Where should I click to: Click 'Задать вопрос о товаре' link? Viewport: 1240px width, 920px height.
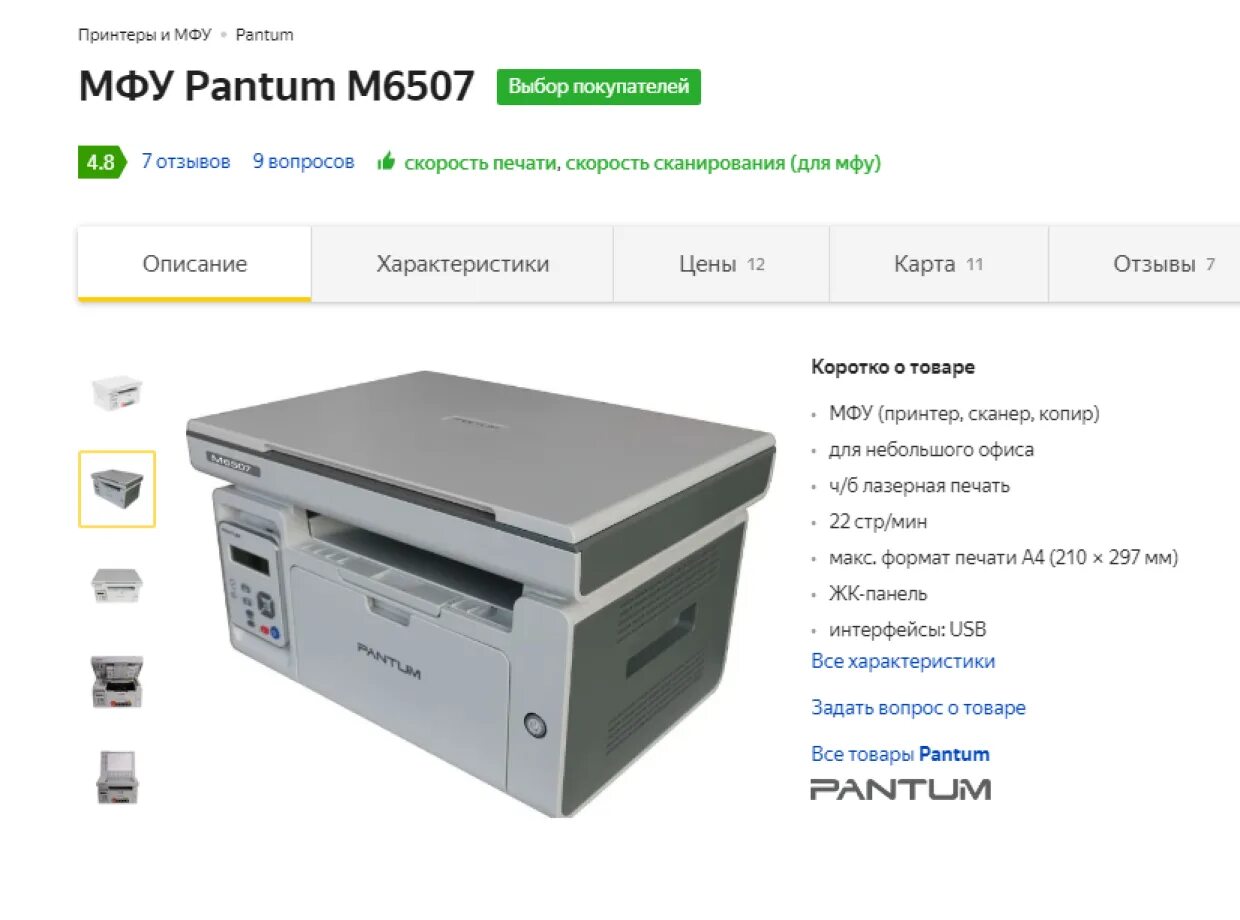pyautogui.click(x=918, y=708)
